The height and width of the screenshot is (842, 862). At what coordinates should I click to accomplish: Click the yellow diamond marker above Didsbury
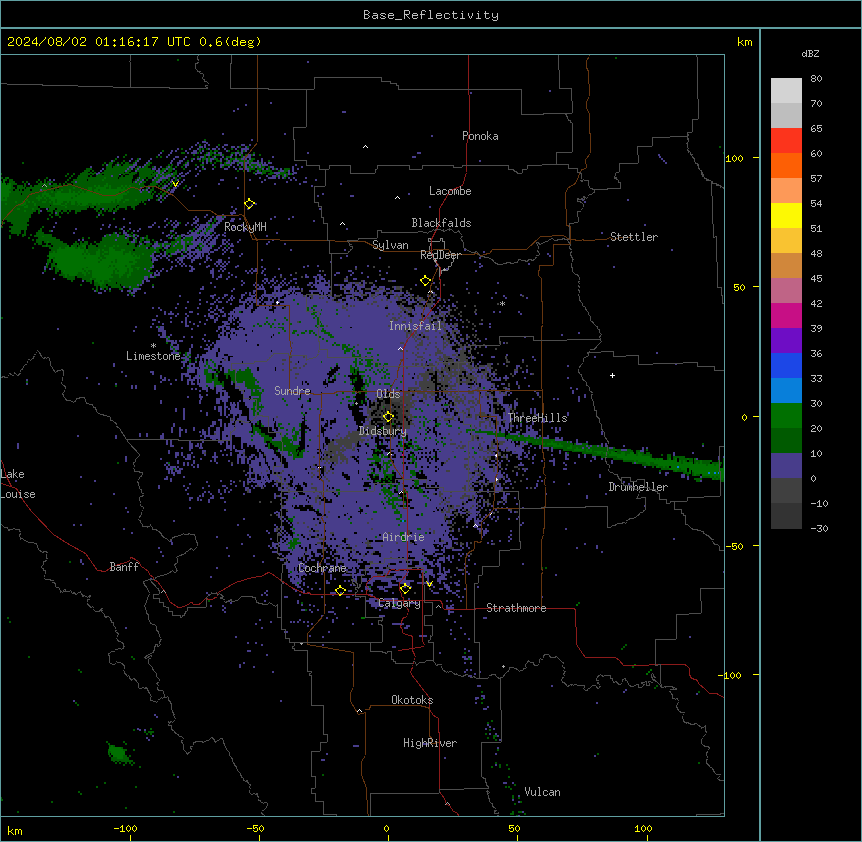pyautogui.click(x=388, y=417)
